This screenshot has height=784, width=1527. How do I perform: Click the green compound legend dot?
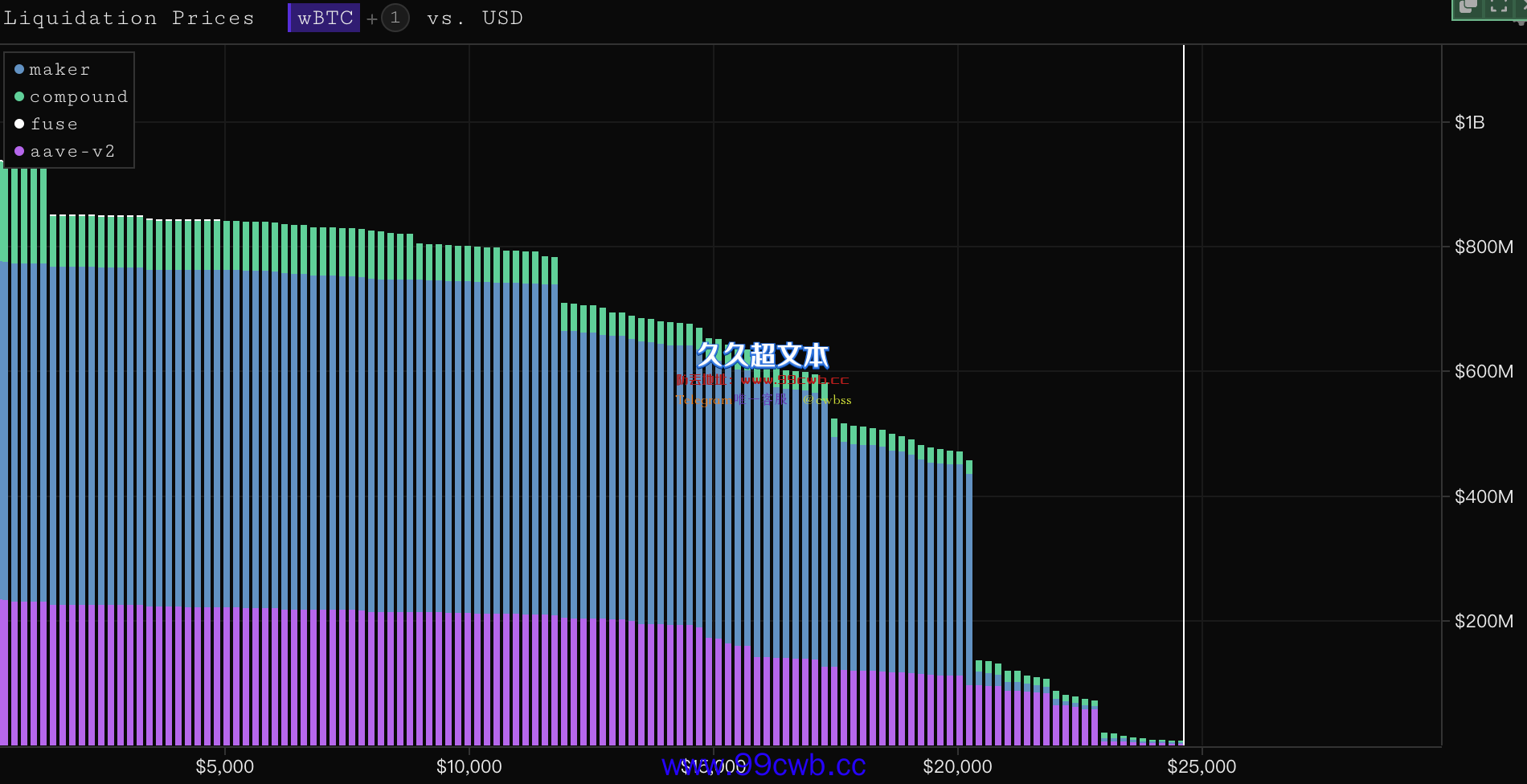coord(19,97)
